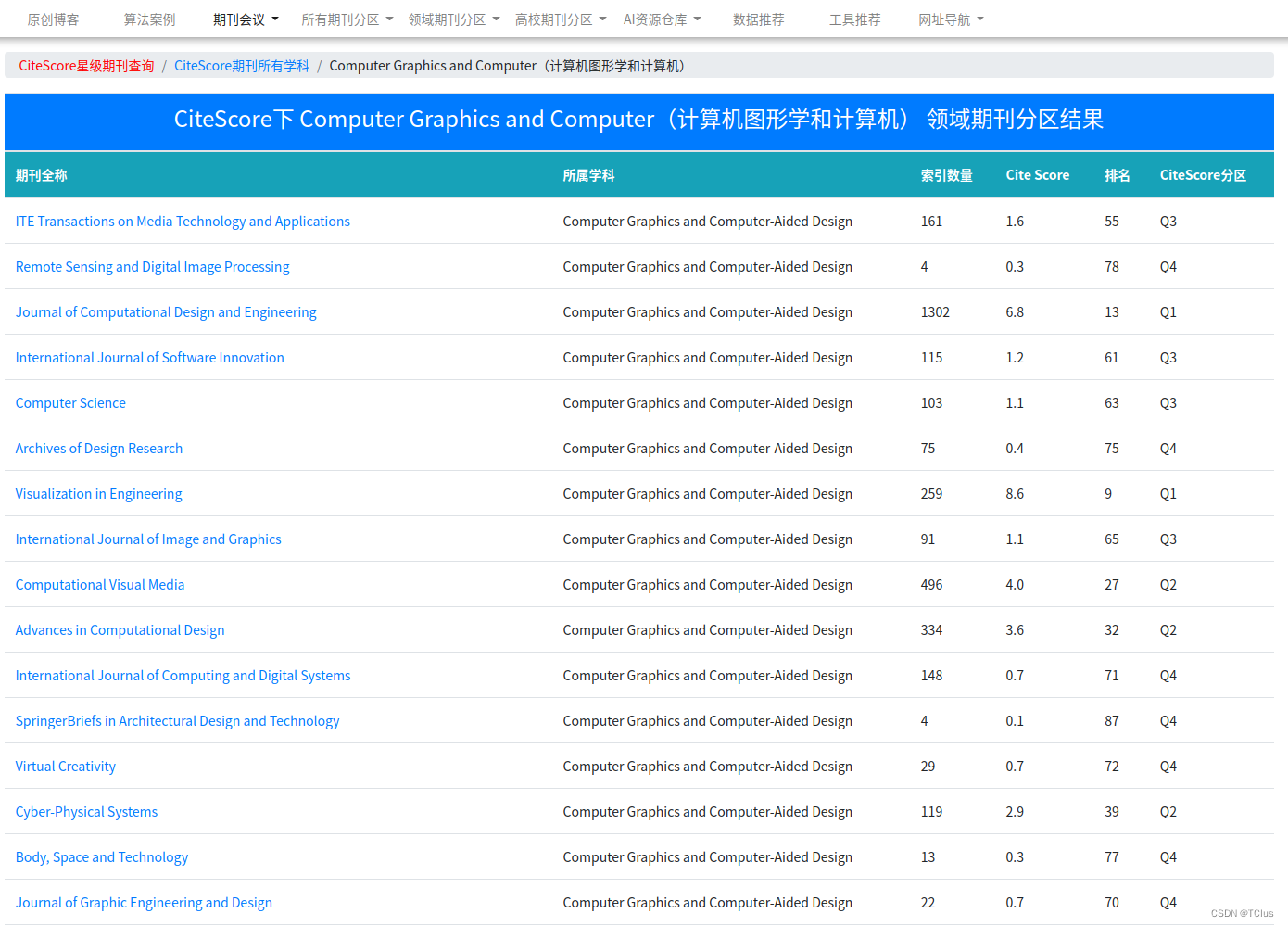Expand the 领域期刊分区 dropdown
The image size is (1288, 926).
click(x=454, y=19)
